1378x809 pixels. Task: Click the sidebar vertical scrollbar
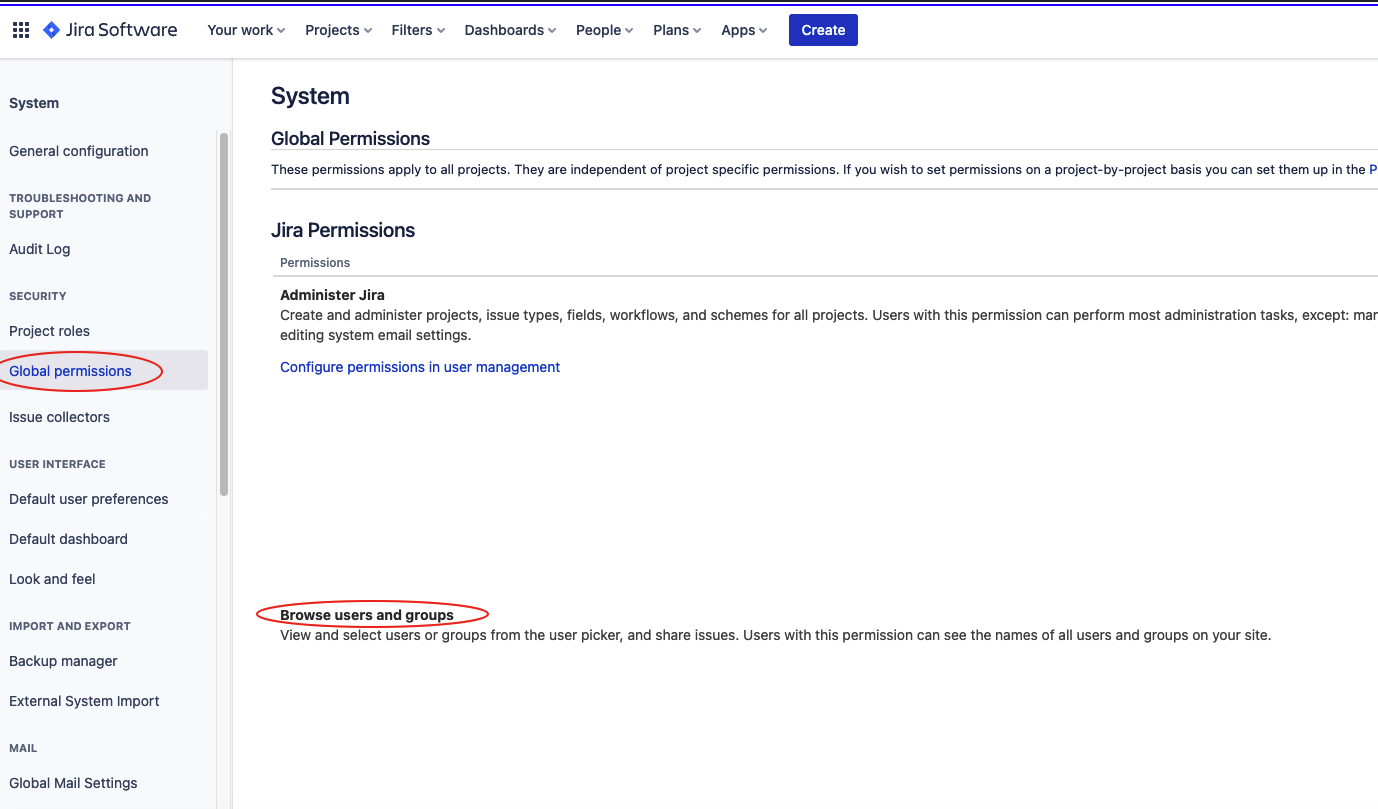click(224, 314)
